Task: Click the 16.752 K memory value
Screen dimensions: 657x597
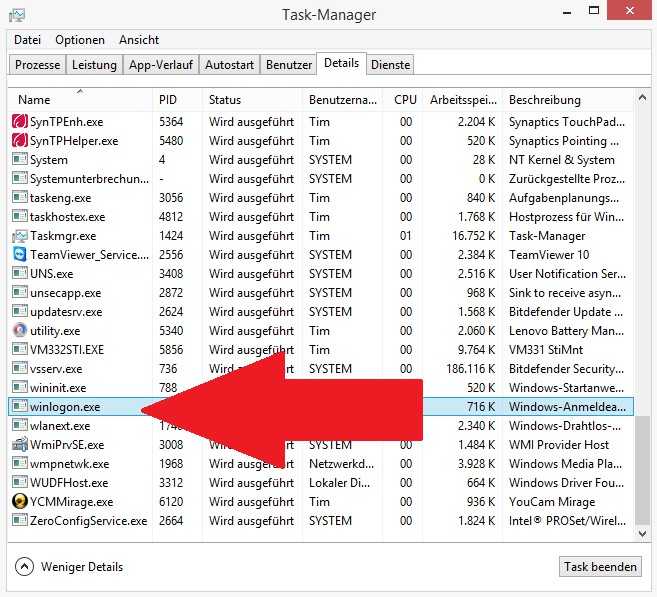Action: point(473,236)
